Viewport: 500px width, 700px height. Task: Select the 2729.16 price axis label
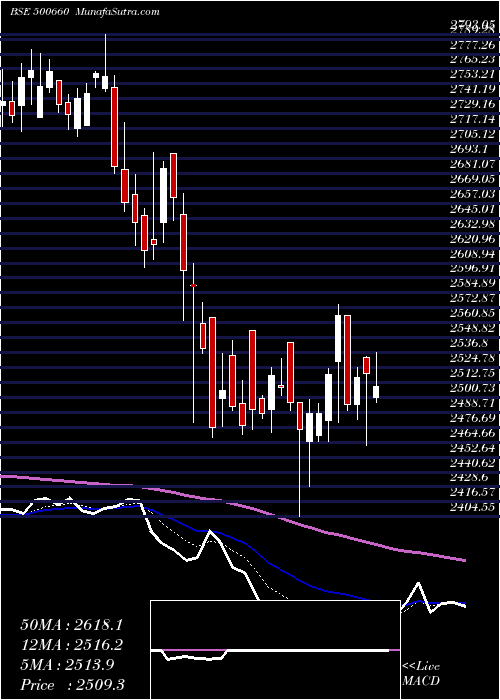[x=473, y=104]
